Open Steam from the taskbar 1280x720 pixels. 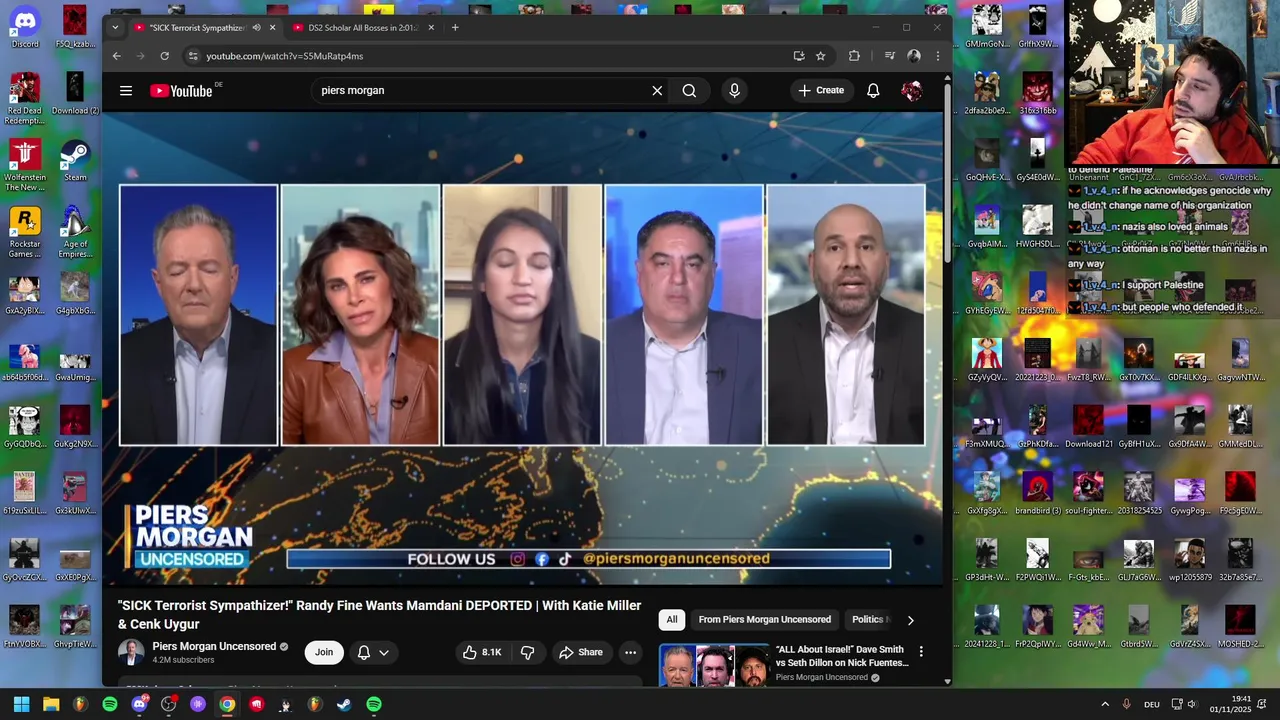pos(344,704)
